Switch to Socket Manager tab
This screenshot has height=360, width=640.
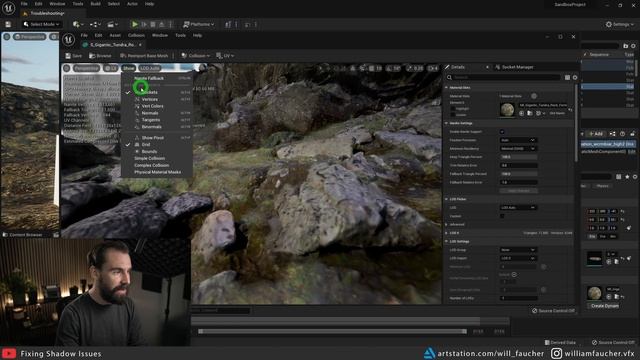click(x=517, y=67)
